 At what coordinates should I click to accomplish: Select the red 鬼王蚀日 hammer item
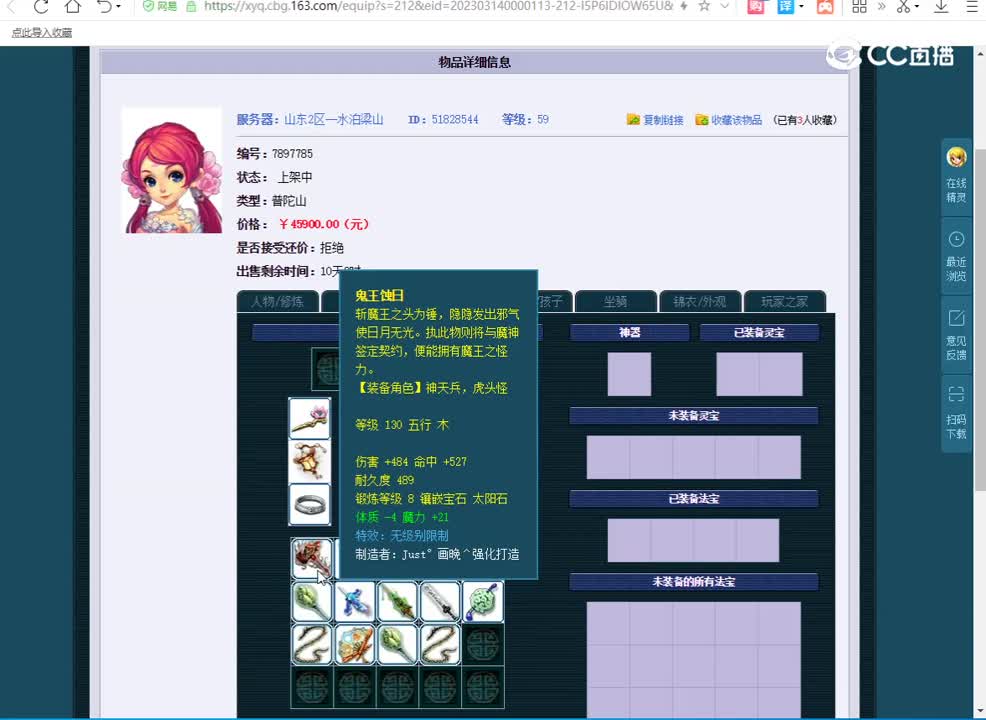click(x=312, y=558)
